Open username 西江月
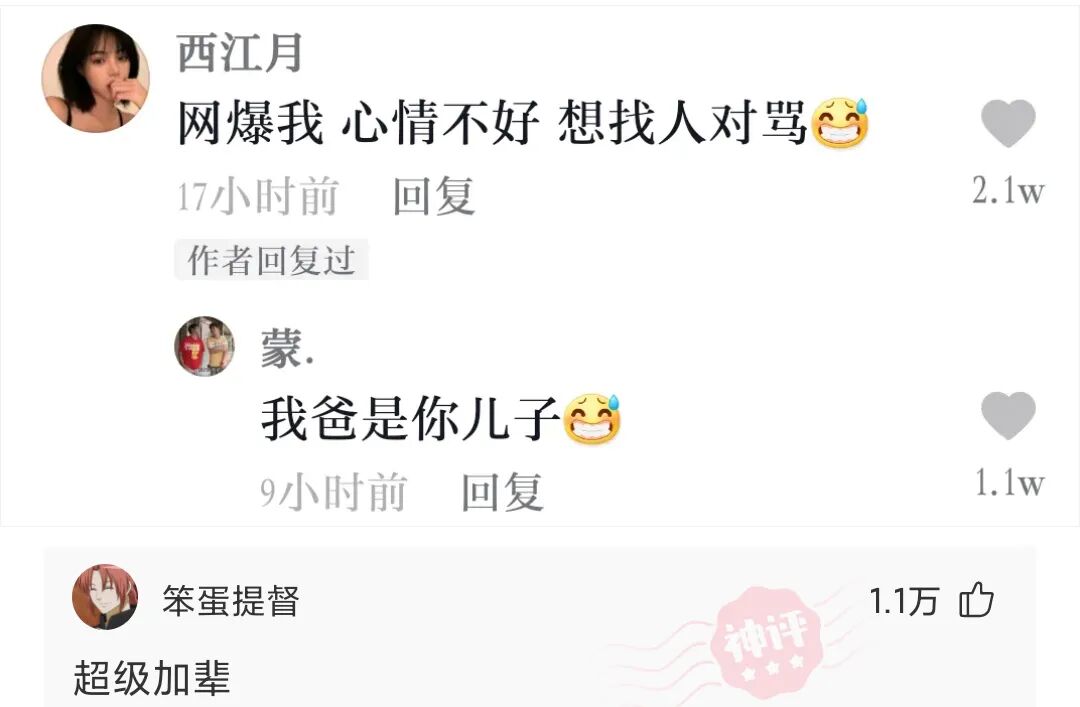The image size is (1080, 707). (x=240, y=53)
